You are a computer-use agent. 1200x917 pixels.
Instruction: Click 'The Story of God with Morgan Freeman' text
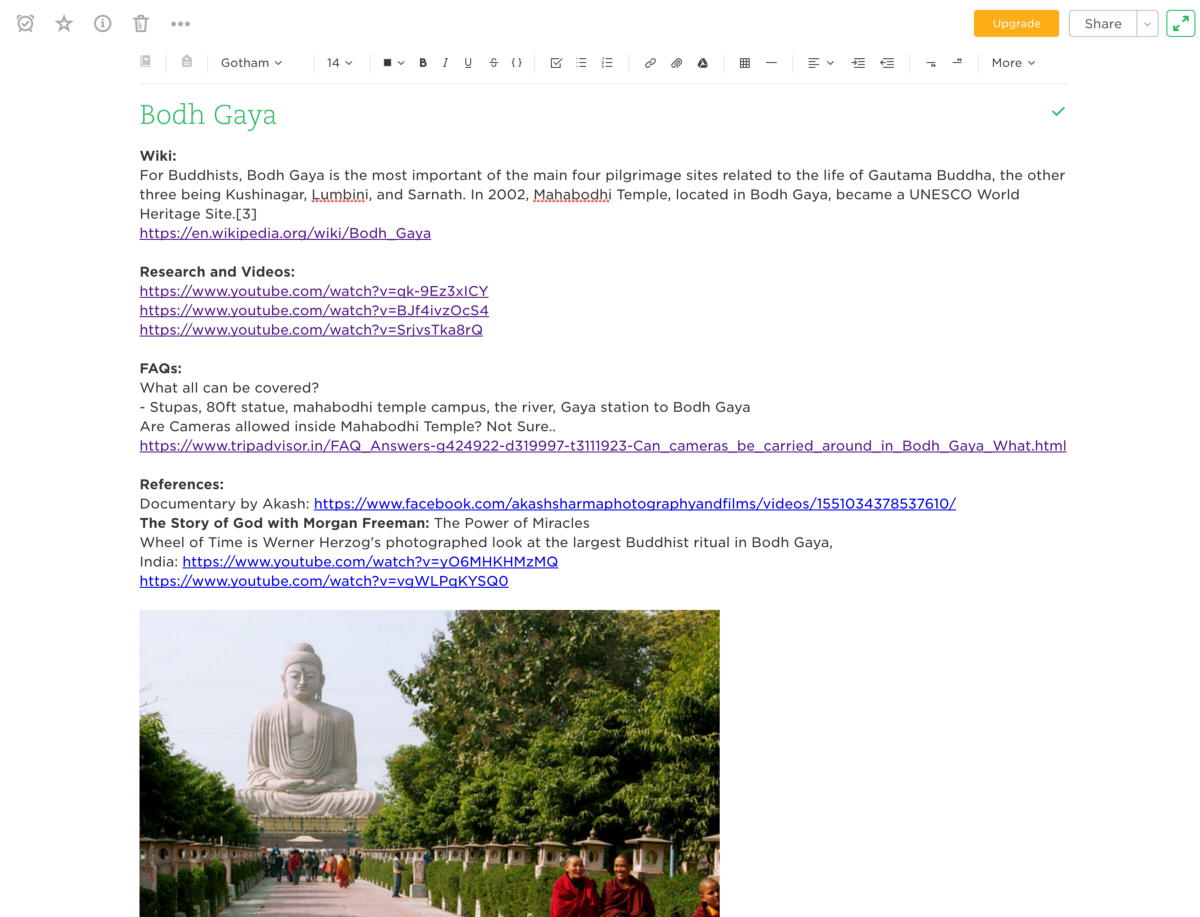284,523
